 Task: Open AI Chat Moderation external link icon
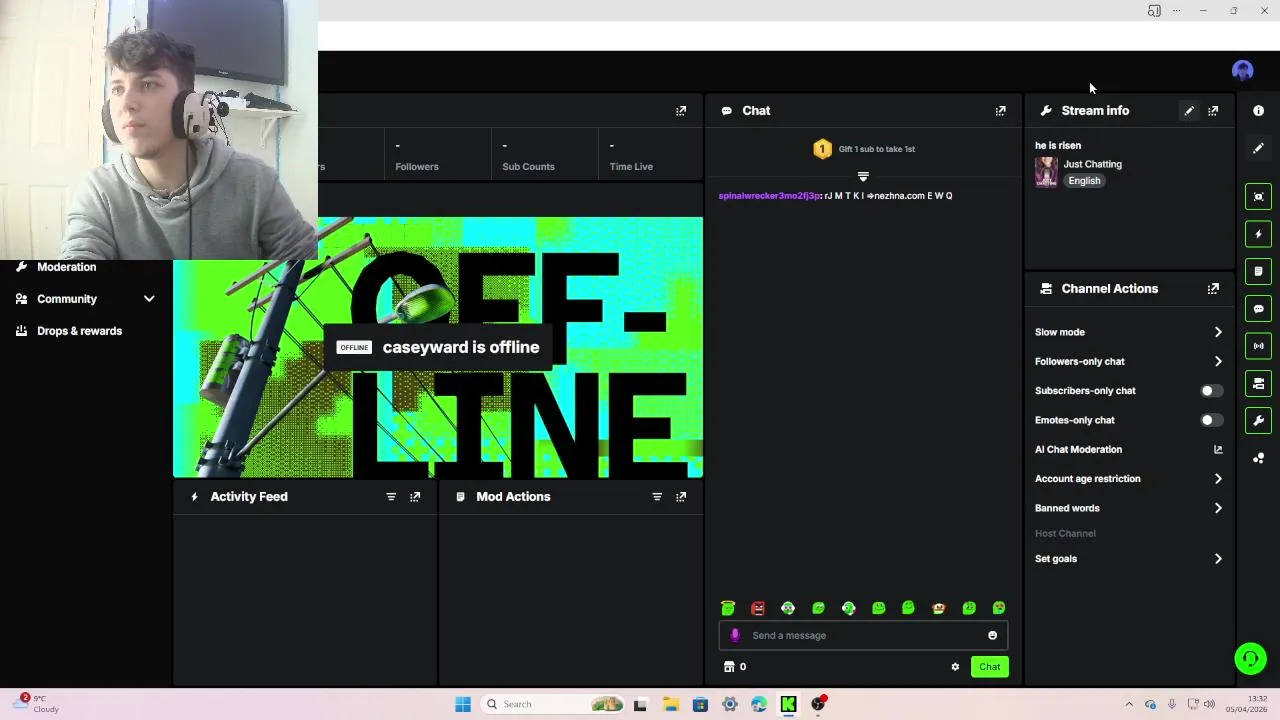(x=1218, y=450)
